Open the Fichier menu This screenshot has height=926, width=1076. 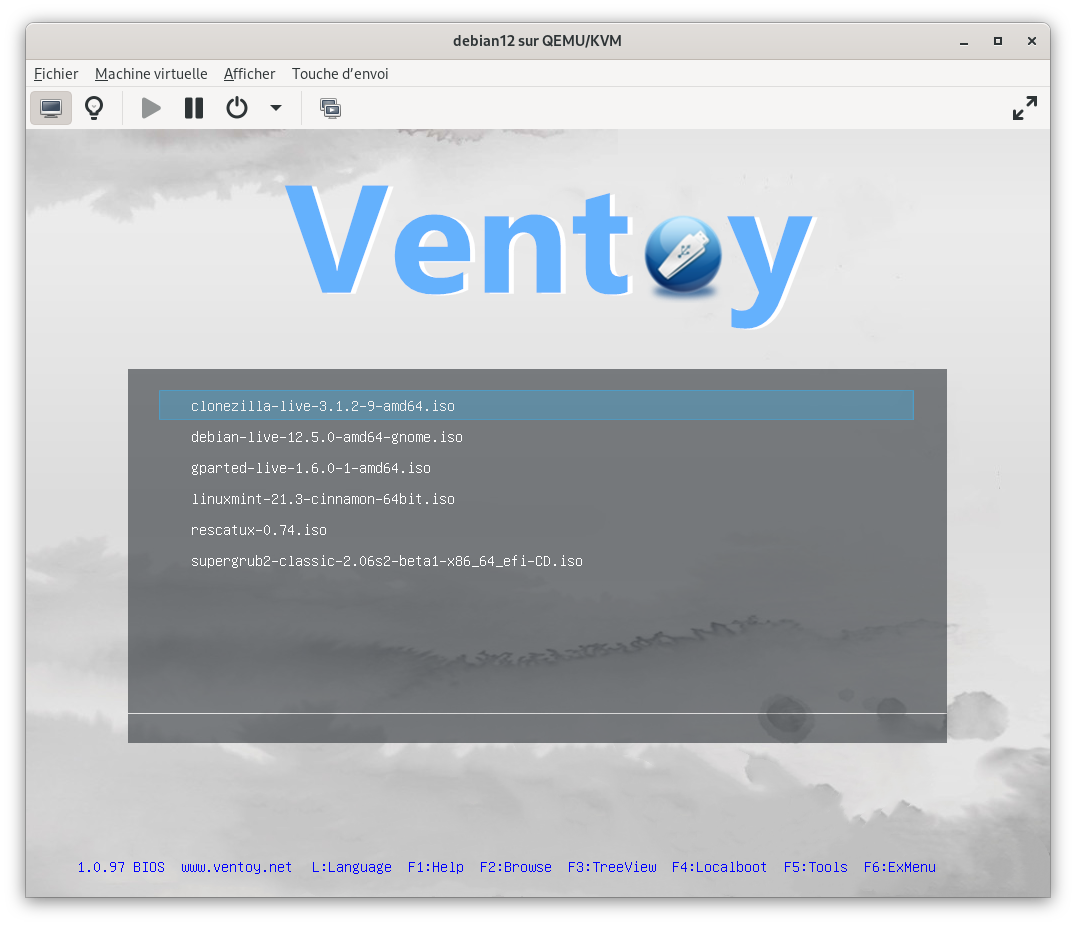56,74
